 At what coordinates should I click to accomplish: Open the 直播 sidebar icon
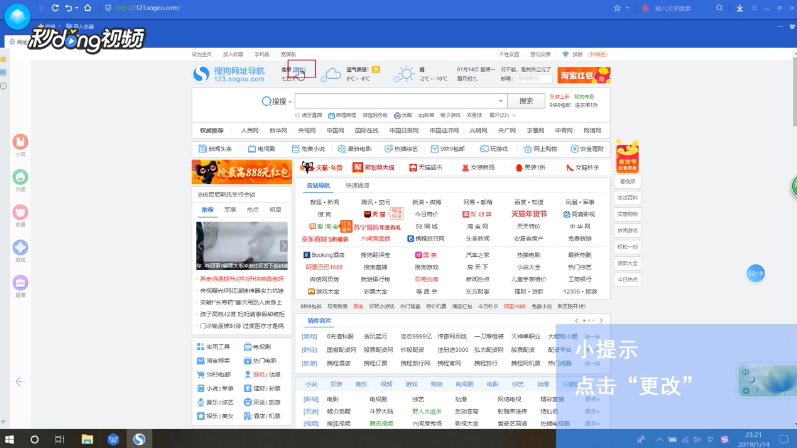point(20,283)
